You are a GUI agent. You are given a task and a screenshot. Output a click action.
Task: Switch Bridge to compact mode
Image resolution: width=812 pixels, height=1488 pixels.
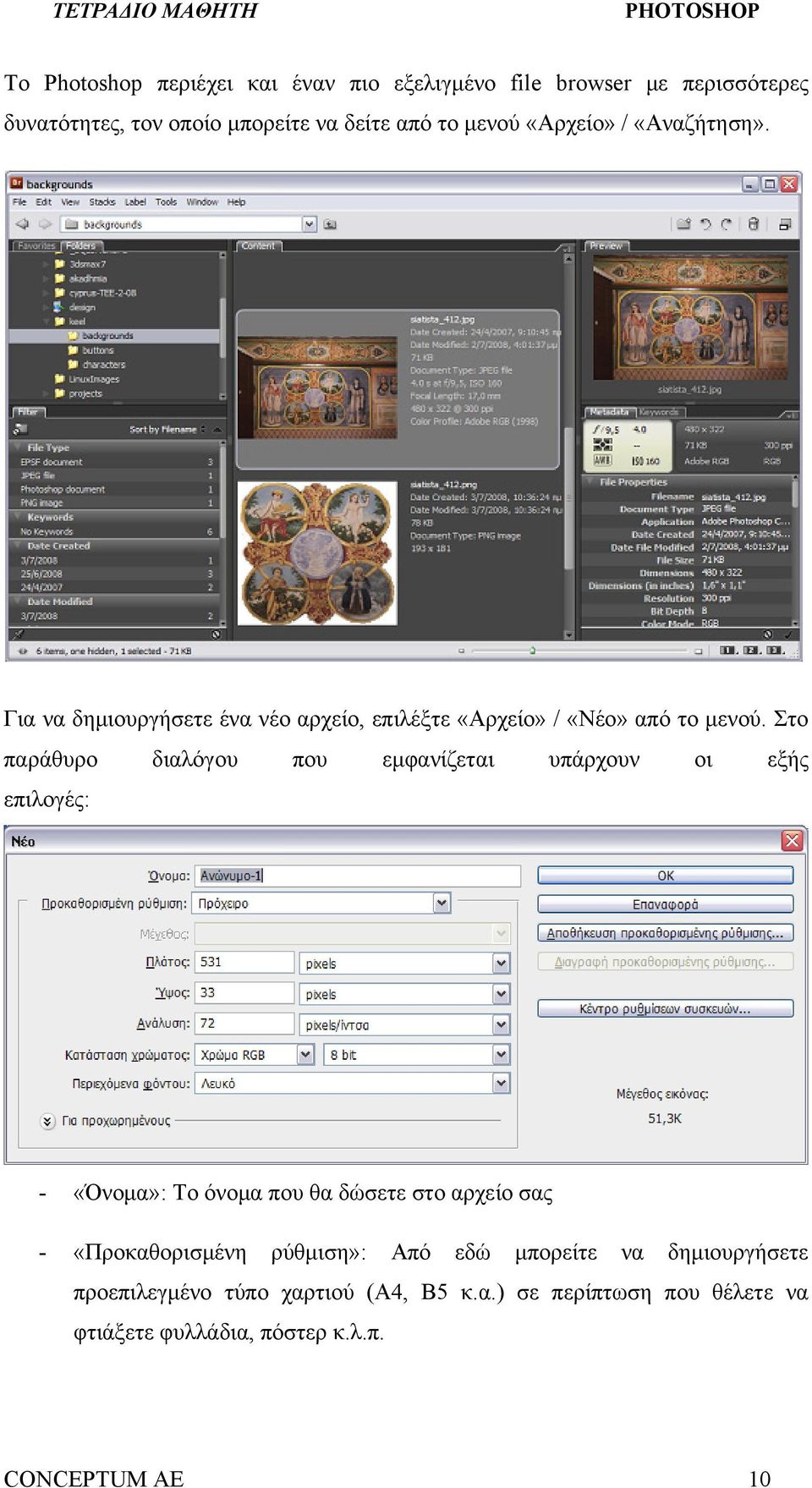pos(785,224)
